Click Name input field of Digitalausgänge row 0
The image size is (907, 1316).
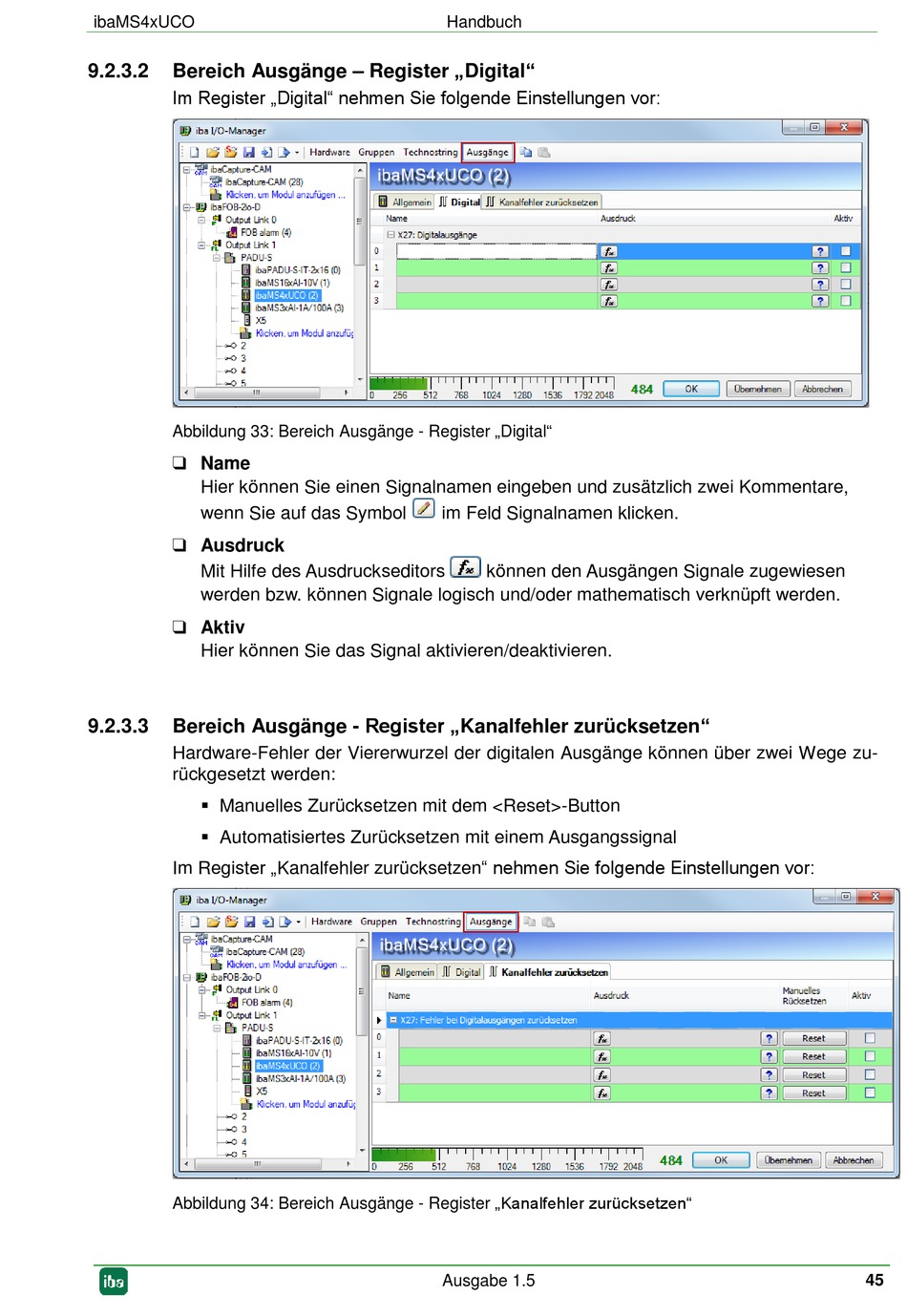pos(496,252)
